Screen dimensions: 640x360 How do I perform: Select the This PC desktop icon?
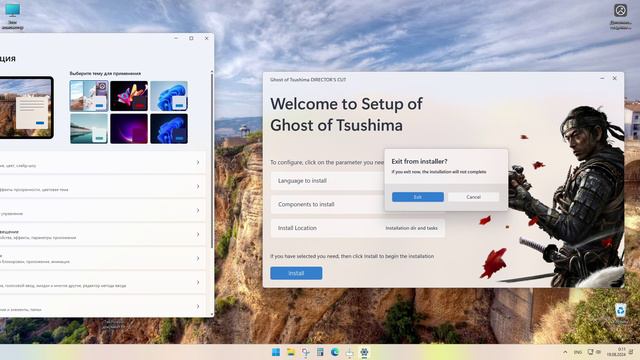[x=13, y=16]
